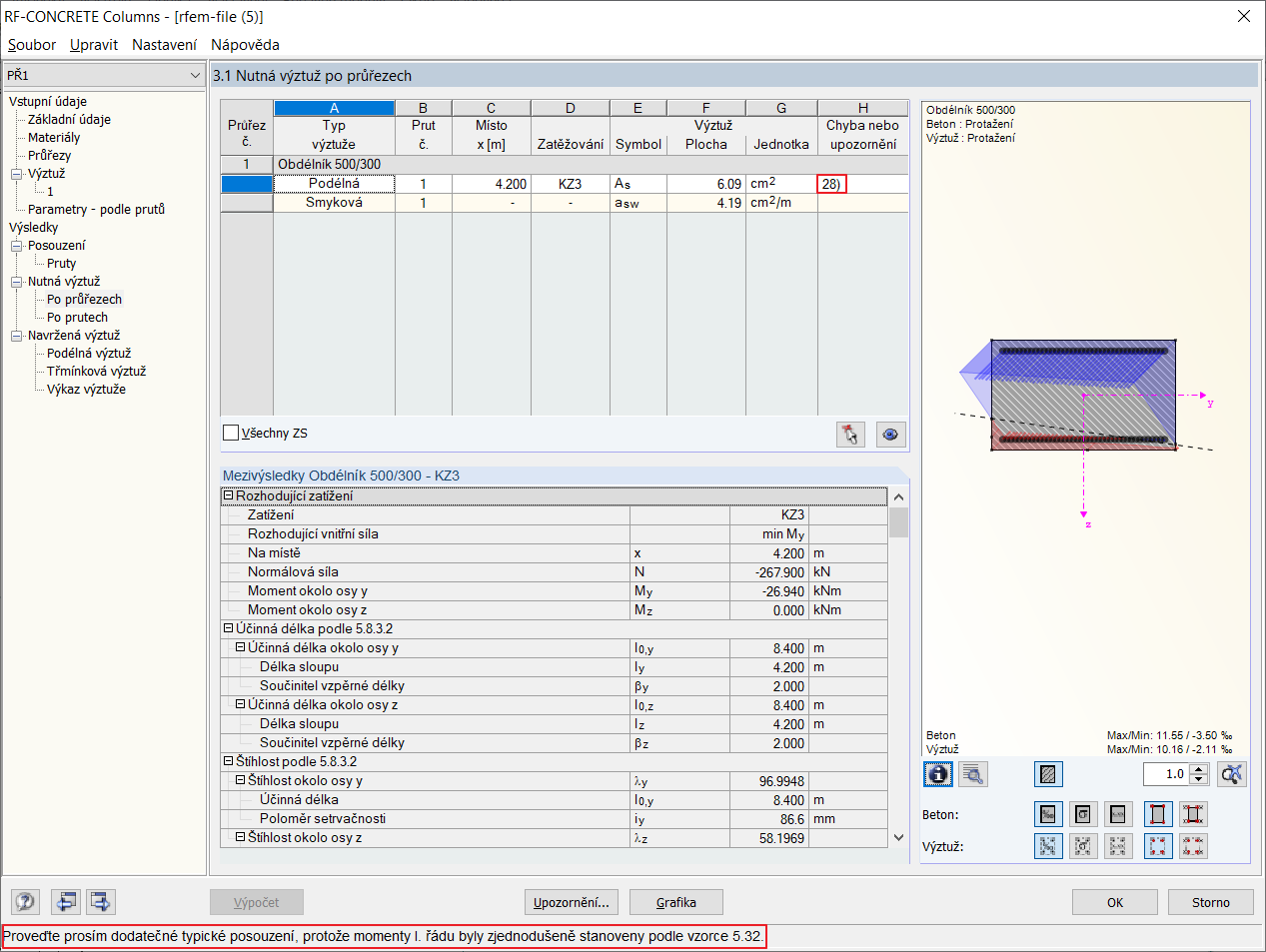Image resolution: width=1266 pixels, height=952 pixels.
Task: Click the info icon below the cross-section preview
Action: [937, 774]
